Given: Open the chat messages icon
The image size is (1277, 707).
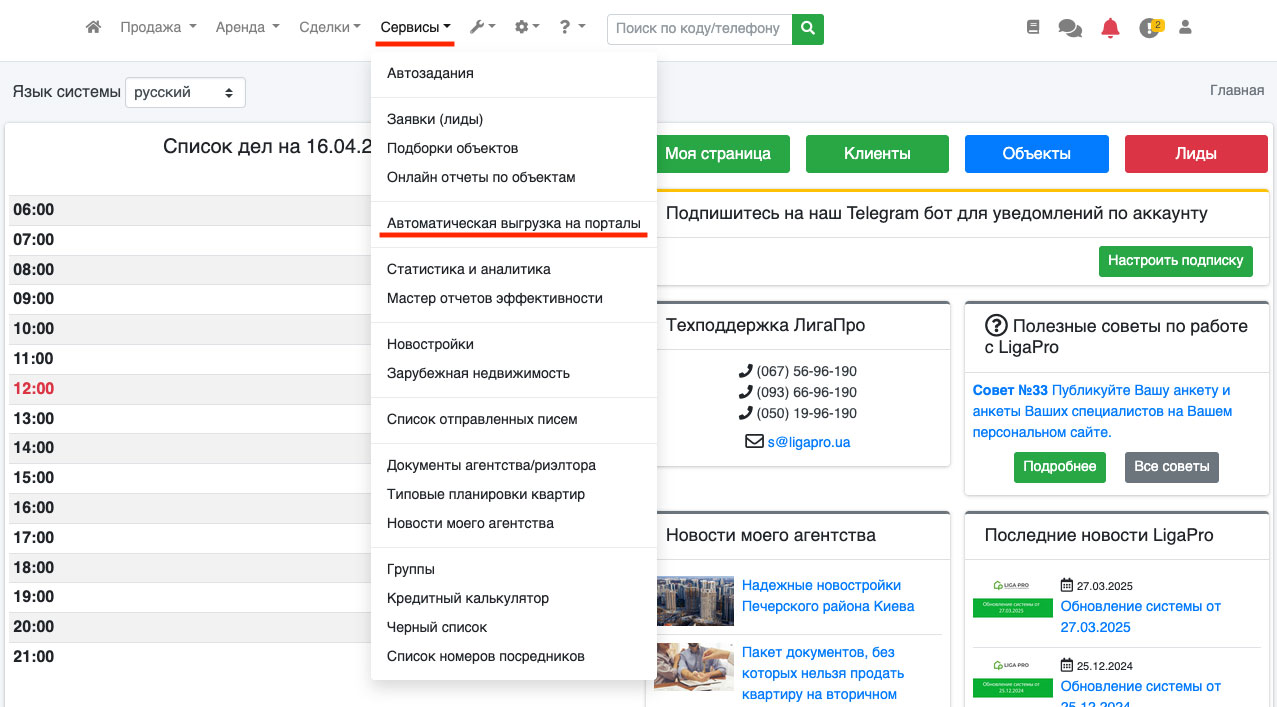Looking at the screenshot, I should pyautogui.click(x=1070, y=29).
